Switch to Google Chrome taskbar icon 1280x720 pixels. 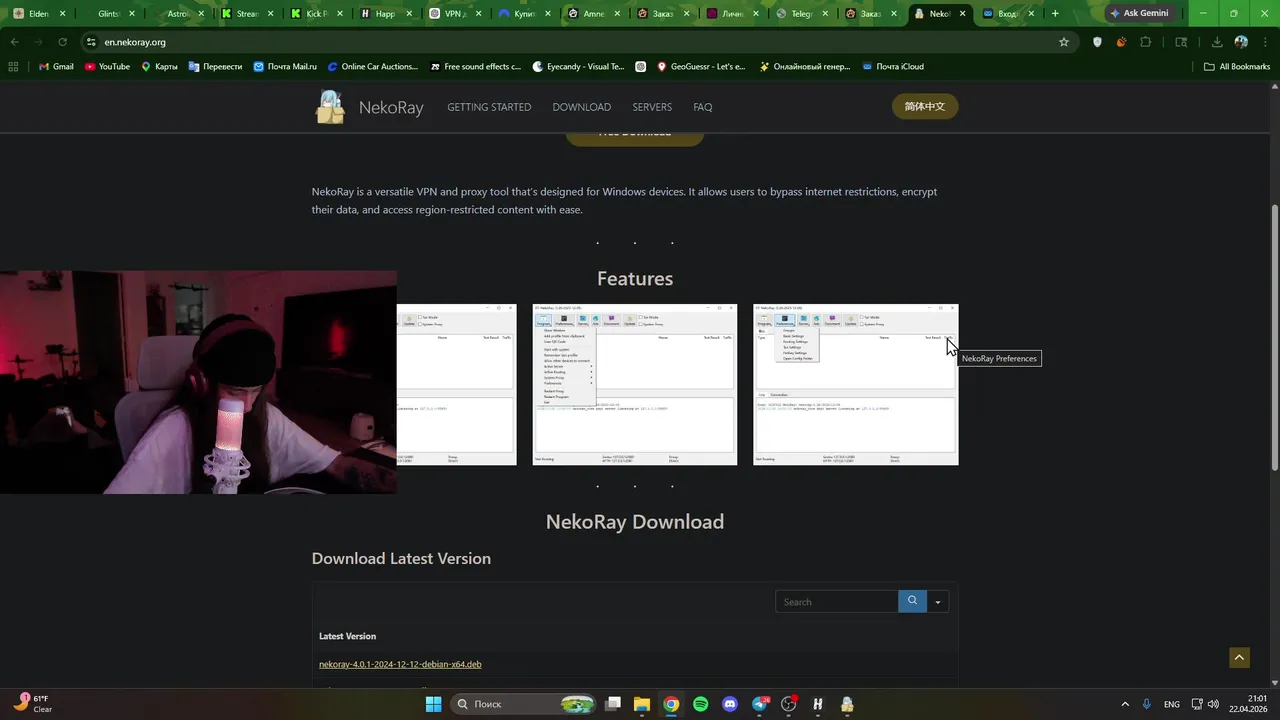pyautogui.click(x=671, y=704)
